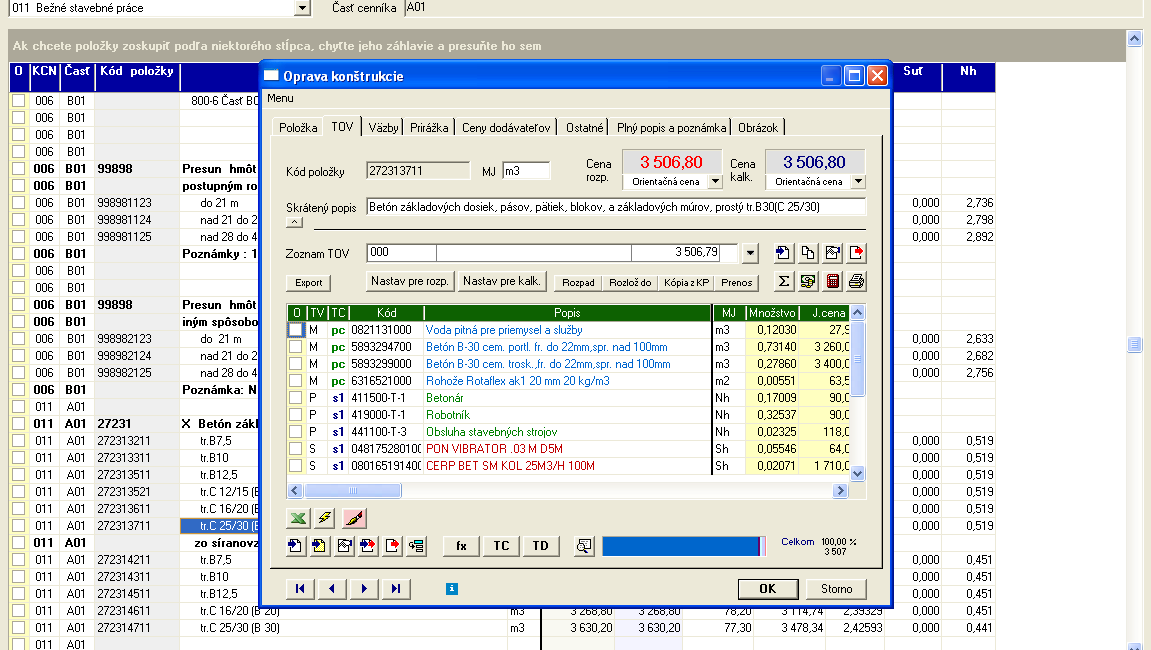The image size is (1151, 650).
Task: Open the red calculator icon
Action: pyautogui.click(x=832, y=281)
